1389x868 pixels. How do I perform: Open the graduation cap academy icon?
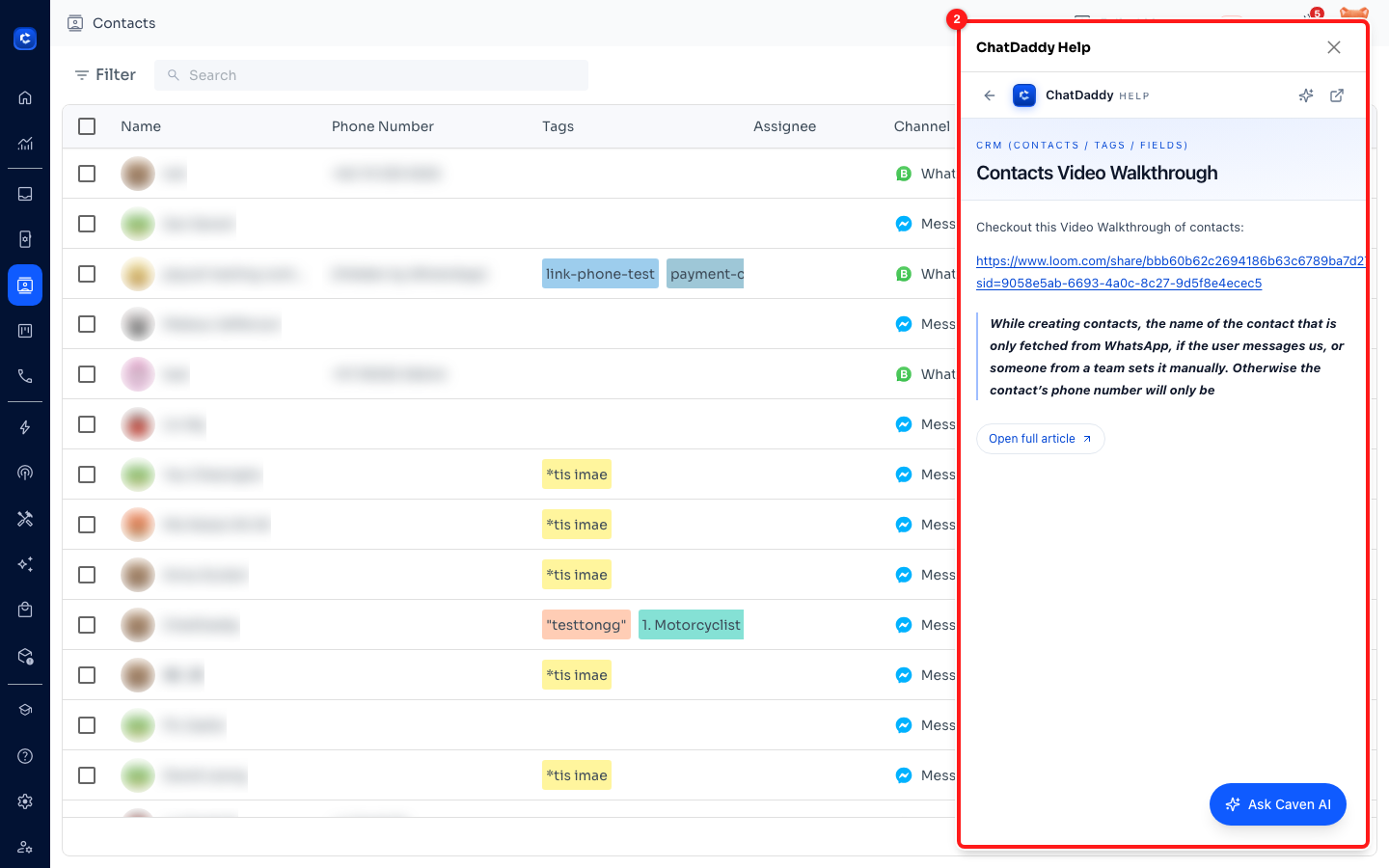tap(25, 710)
